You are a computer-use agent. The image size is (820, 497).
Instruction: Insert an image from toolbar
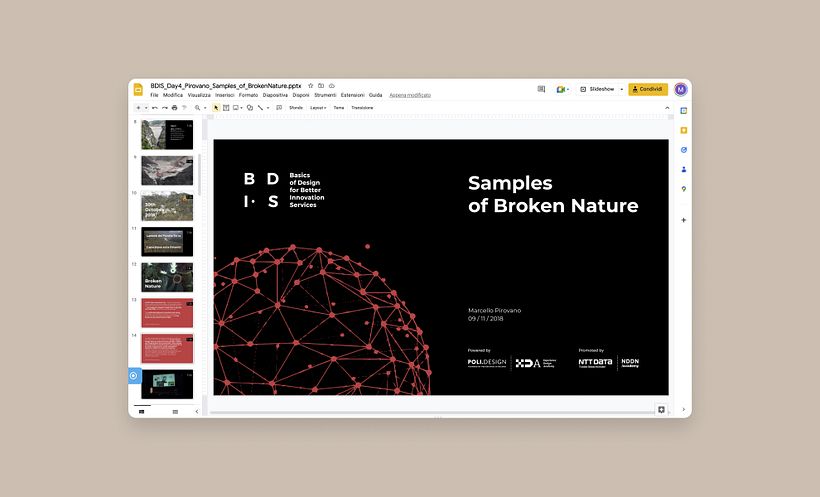[236, 108]
